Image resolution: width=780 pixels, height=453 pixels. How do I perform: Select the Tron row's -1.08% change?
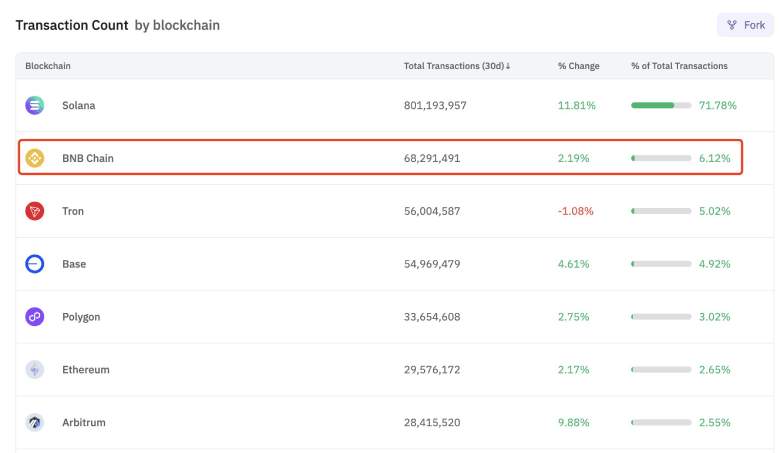(x=576, y=211)
